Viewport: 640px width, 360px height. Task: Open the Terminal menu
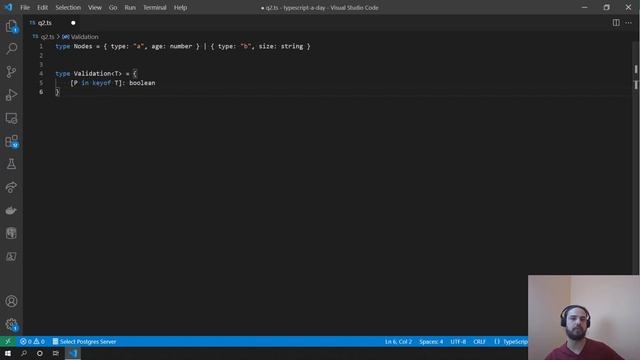[155, 7]
